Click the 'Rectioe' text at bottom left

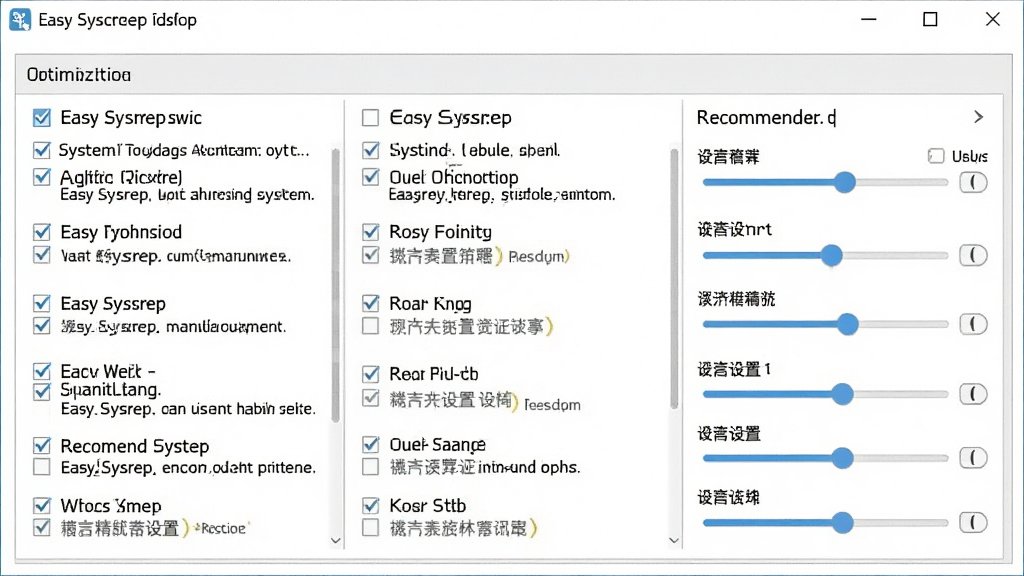tap(222, 528)
